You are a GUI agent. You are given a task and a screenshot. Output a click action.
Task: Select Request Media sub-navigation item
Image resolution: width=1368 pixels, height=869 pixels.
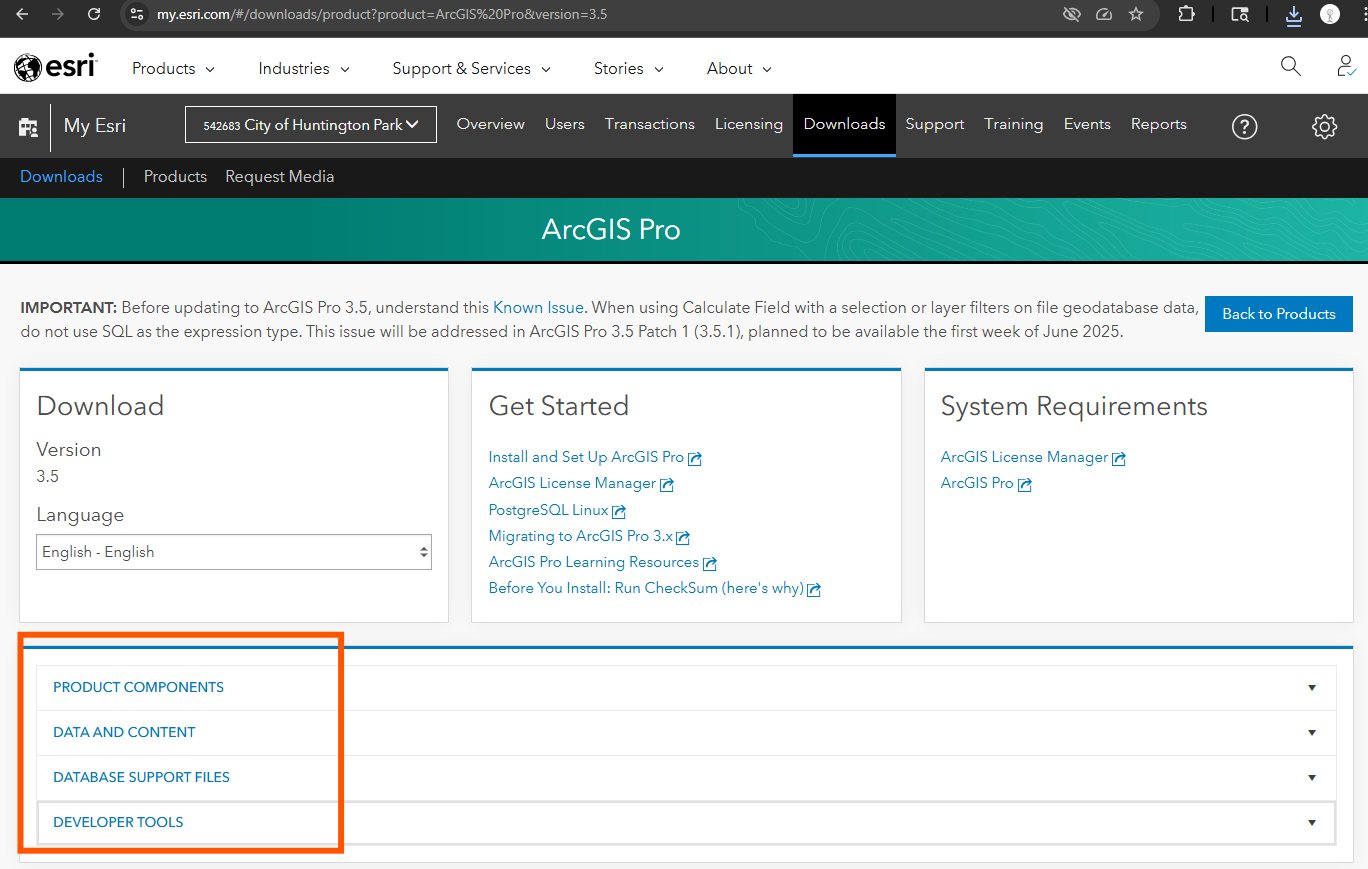point(279,176)
